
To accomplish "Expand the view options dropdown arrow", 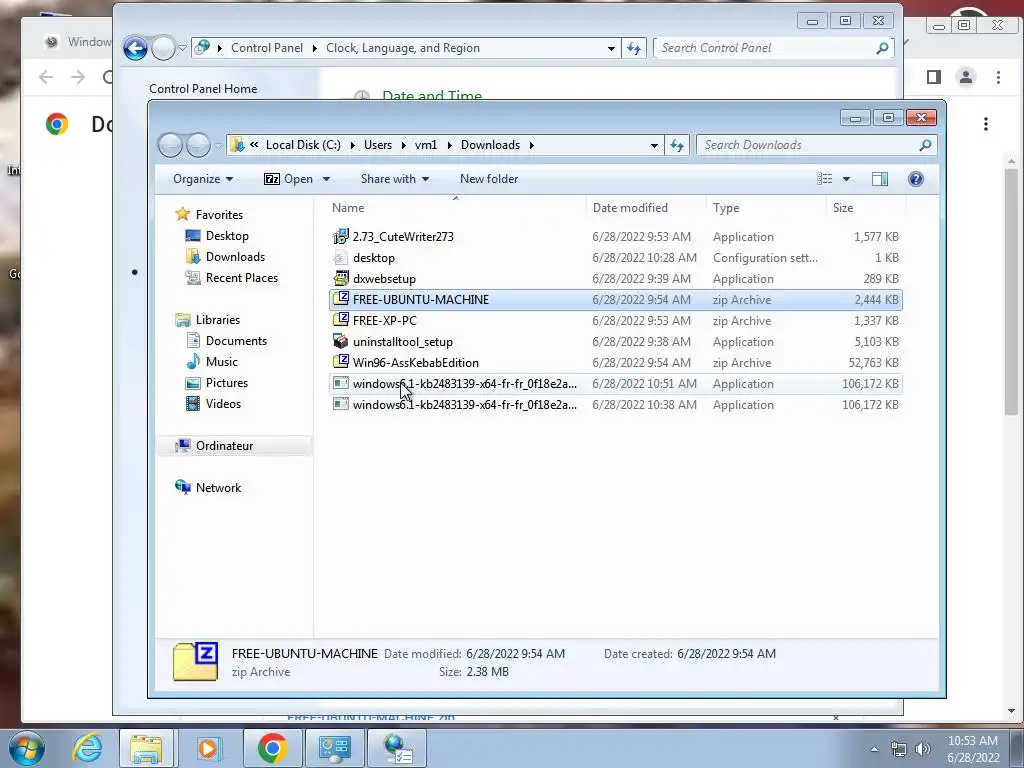I will pos(846,179).
